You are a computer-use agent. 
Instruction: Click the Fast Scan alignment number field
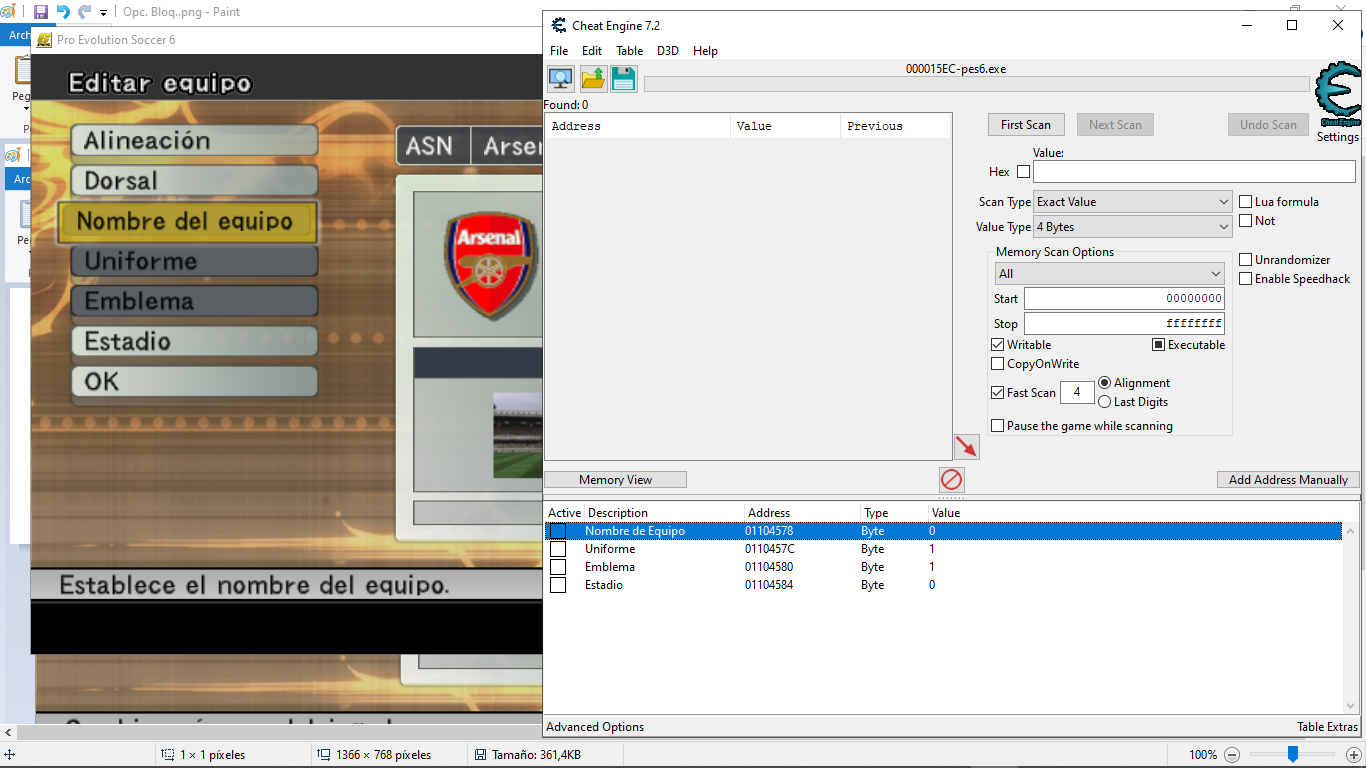1077,393
